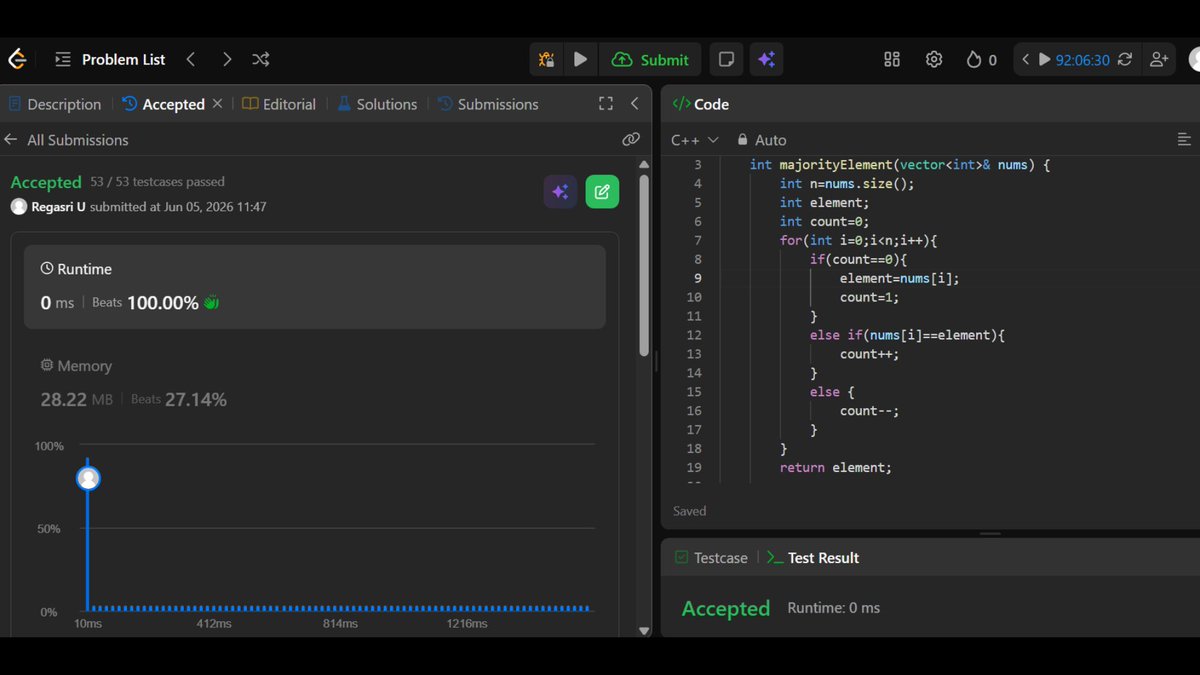Open the Problem List panel

coord(110,60)
